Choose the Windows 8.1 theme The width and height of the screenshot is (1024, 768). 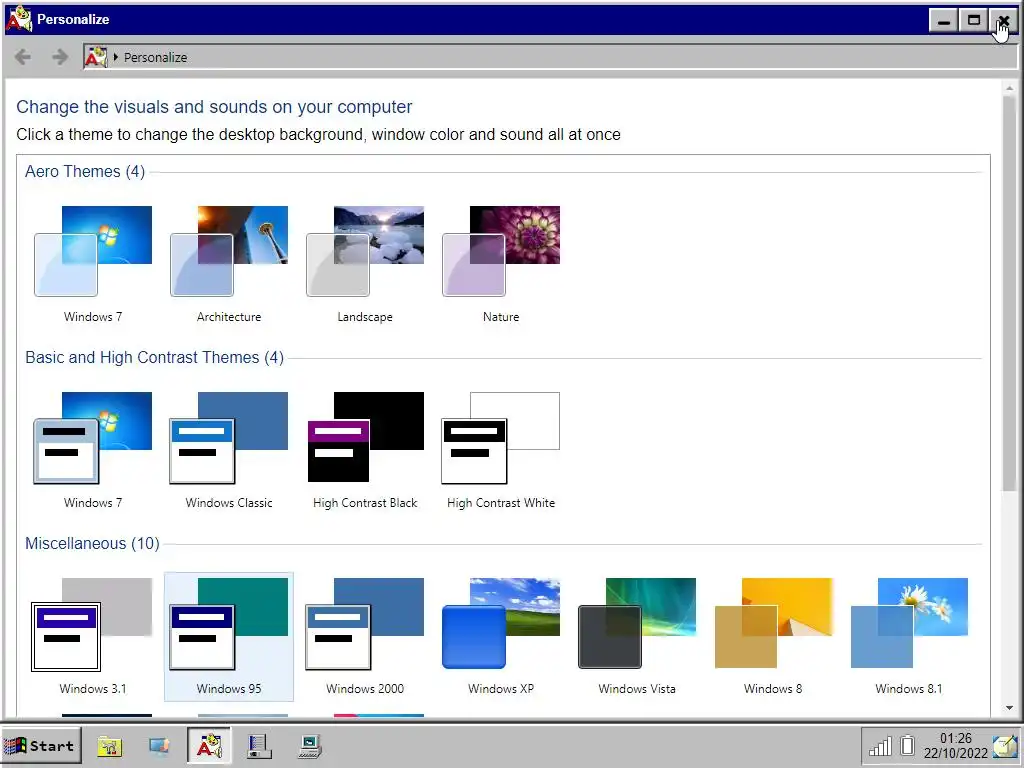click(909, 637)
